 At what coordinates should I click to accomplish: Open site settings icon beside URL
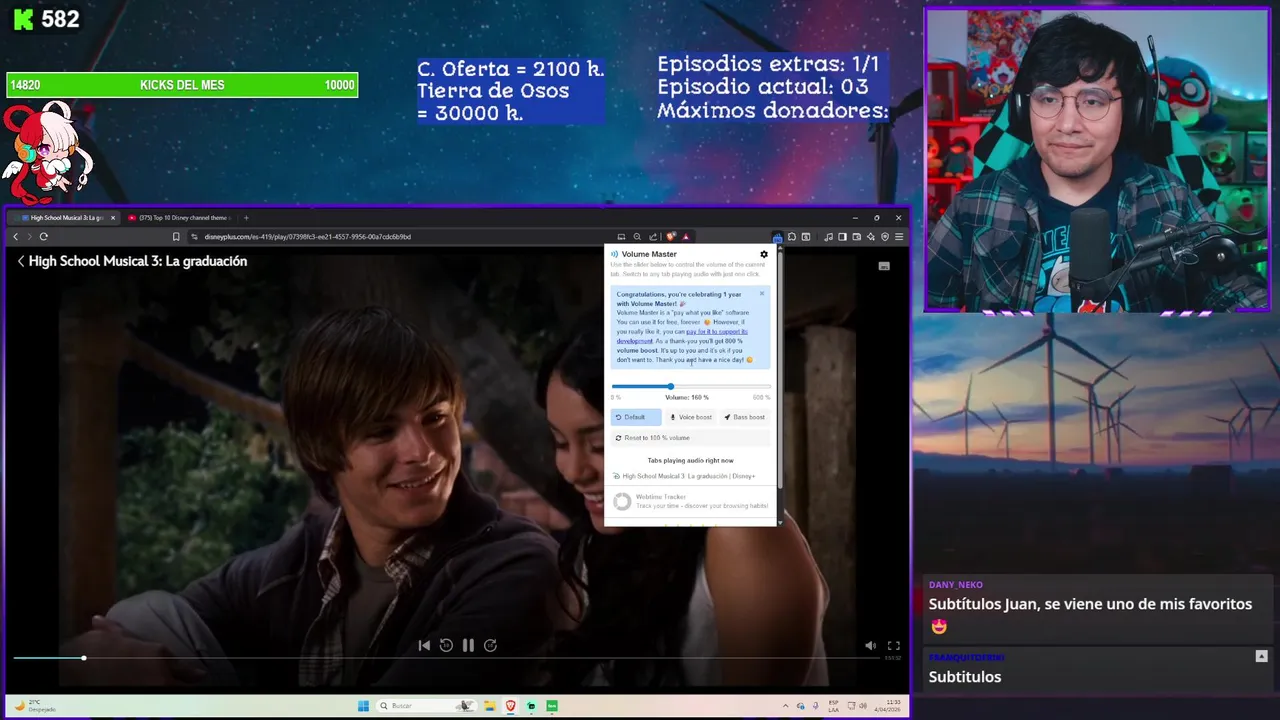(194, 237)
